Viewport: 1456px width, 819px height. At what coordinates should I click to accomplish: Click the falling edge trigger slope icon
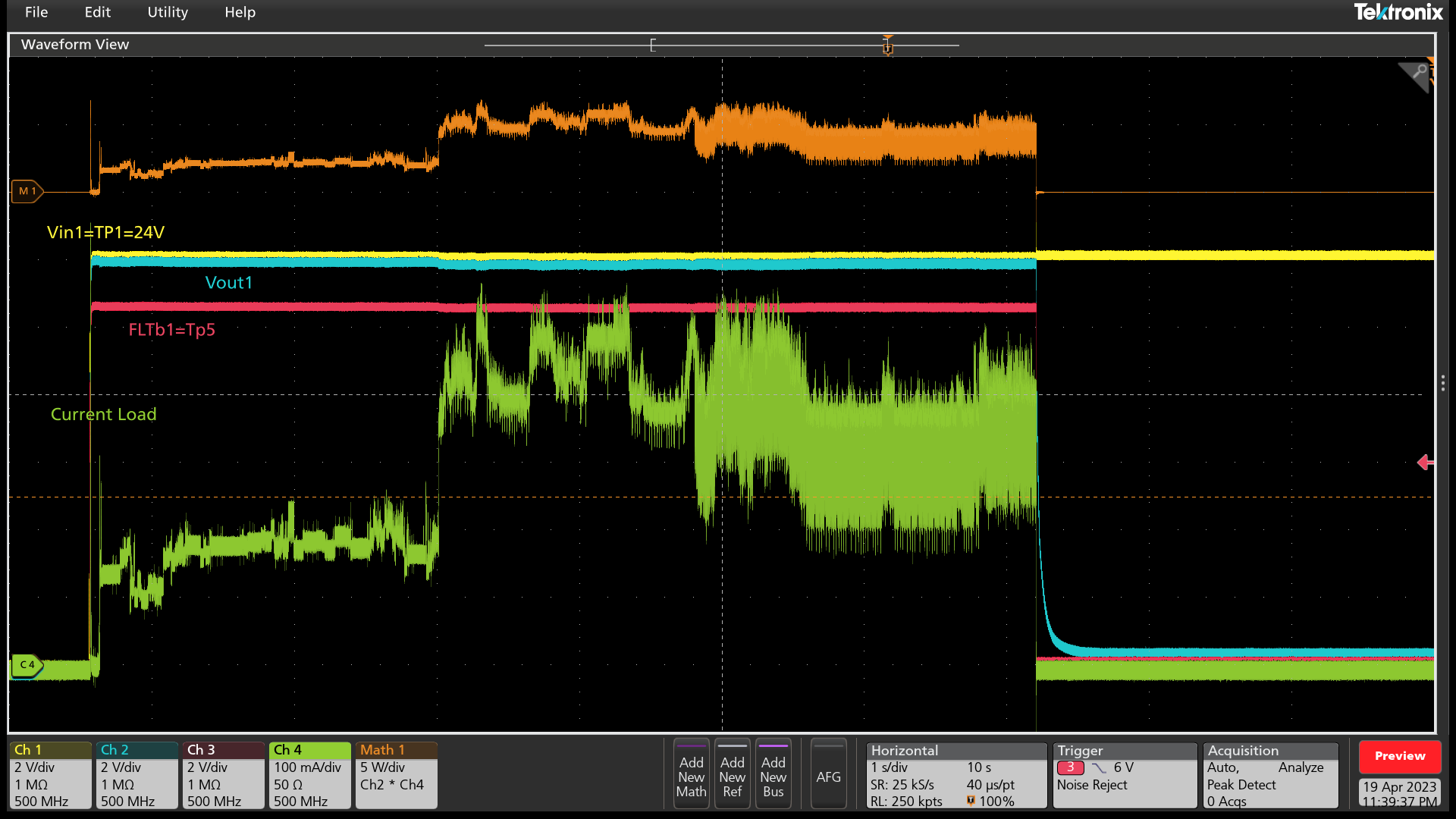pyautogui.click(x=1099, y=767)
